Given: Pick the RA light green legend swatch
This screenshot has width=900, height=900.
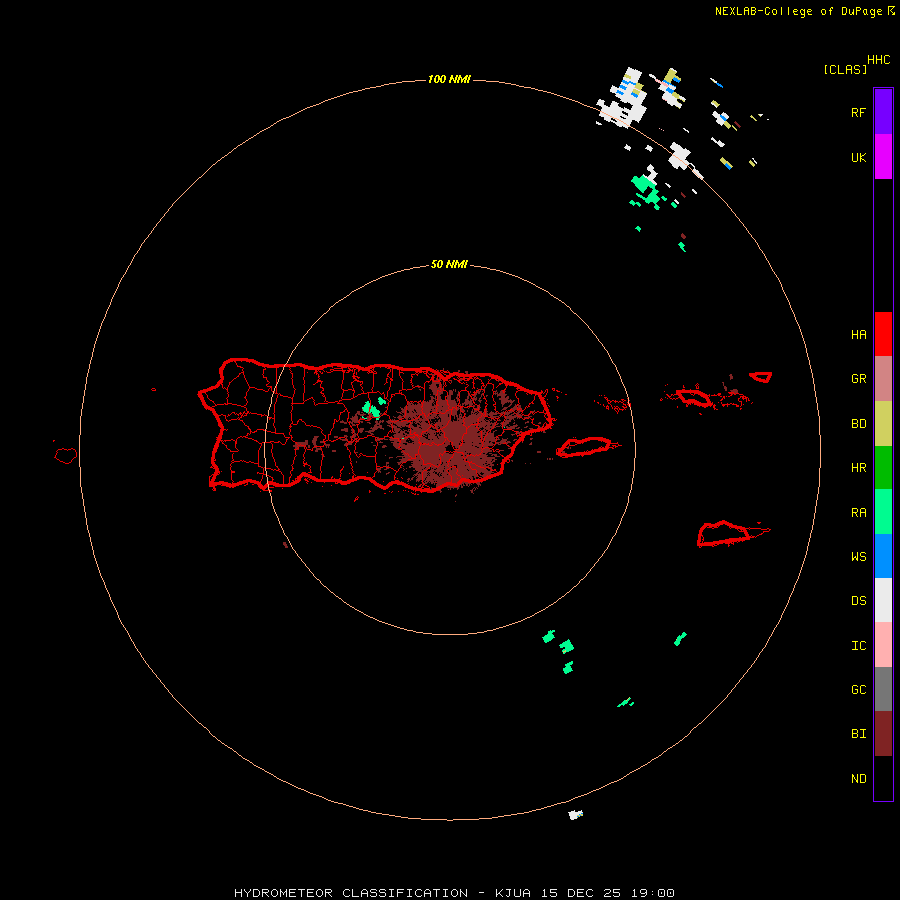Looking at the screenshot, I should [x=883, y=512].
